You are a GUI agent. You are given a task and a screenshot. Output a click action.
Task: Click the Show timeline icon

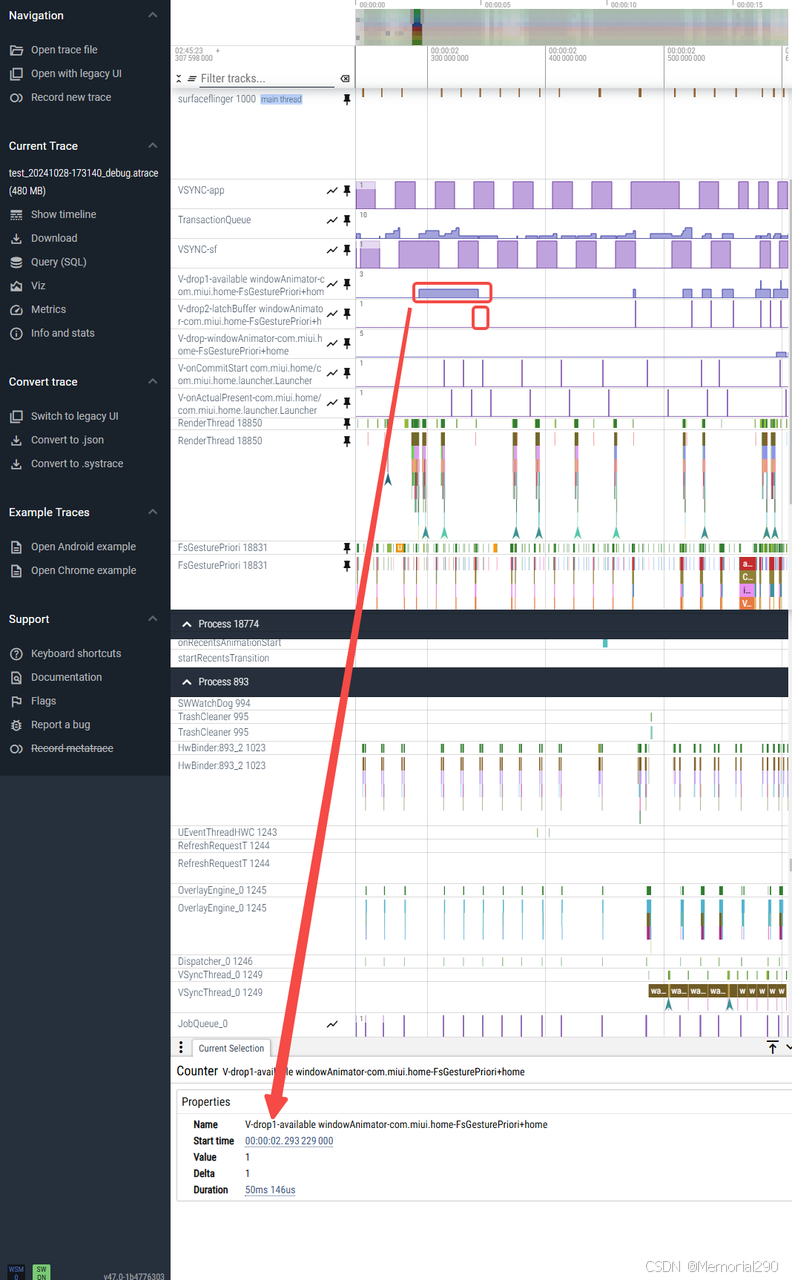(15, 215)
